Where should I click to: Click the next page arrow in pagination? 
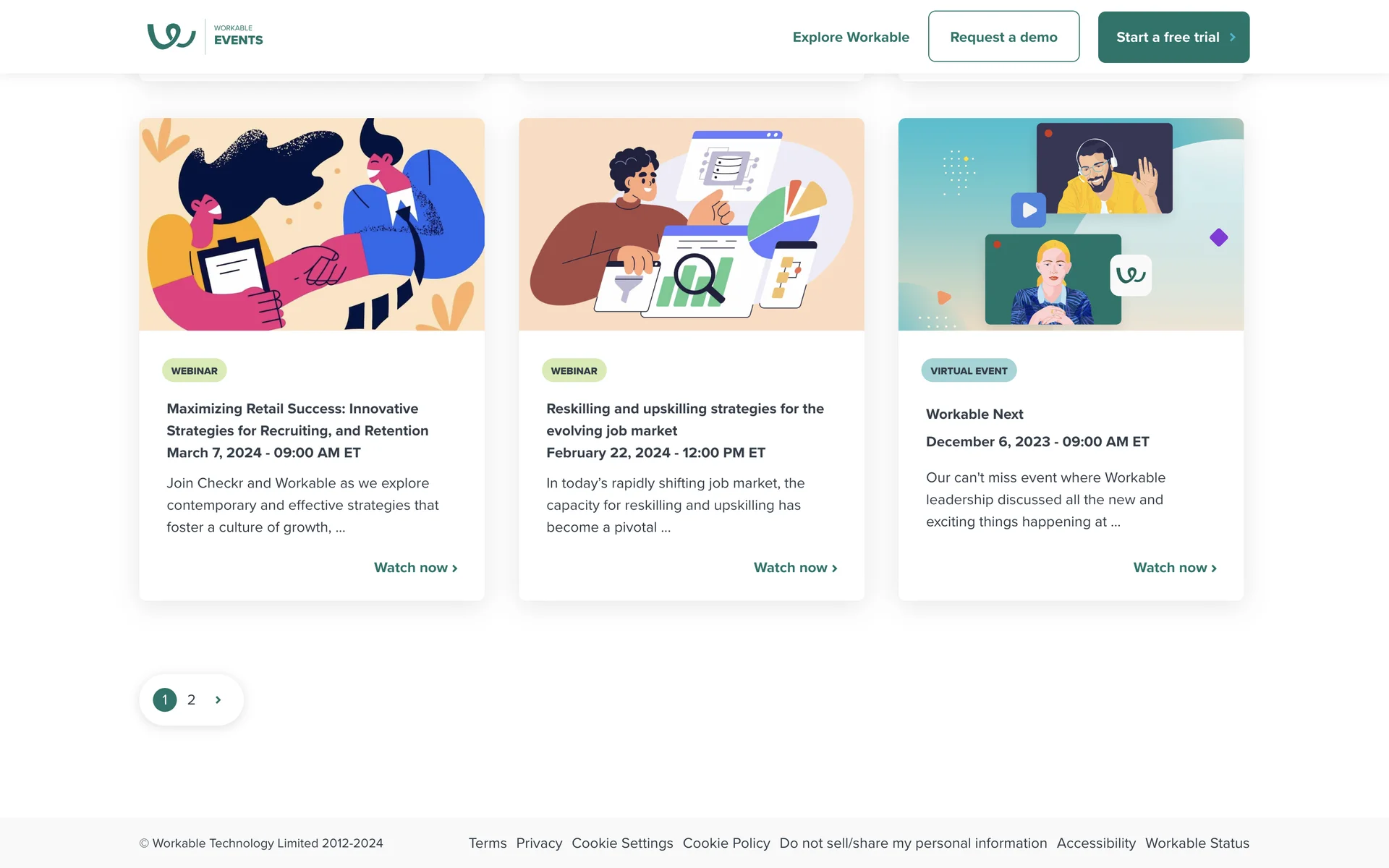(x=218, y=699)
